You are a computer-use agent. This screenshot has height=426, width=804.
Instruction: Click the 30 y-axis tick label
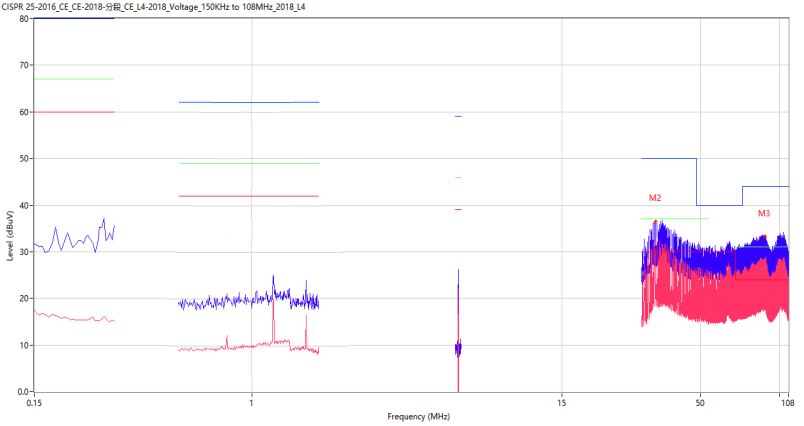click(24, 252)
